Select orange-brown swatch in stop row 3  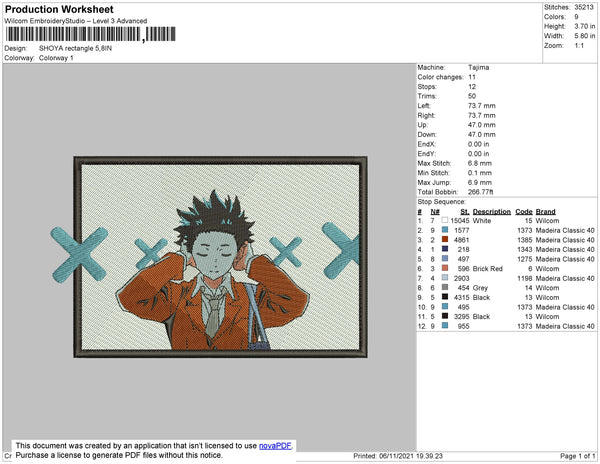pos(445,239)
